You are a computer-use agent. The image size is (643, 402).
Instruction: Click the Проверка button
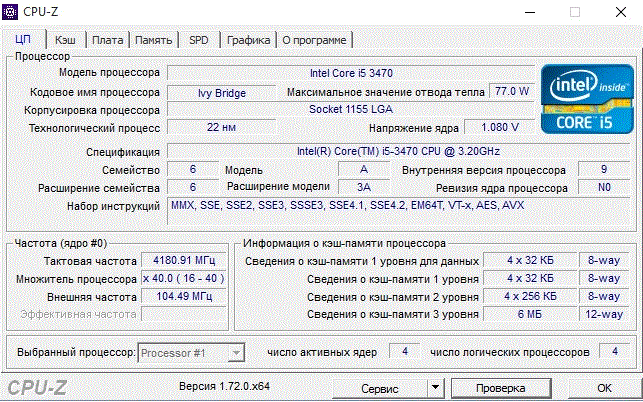(x=500, y=388)
